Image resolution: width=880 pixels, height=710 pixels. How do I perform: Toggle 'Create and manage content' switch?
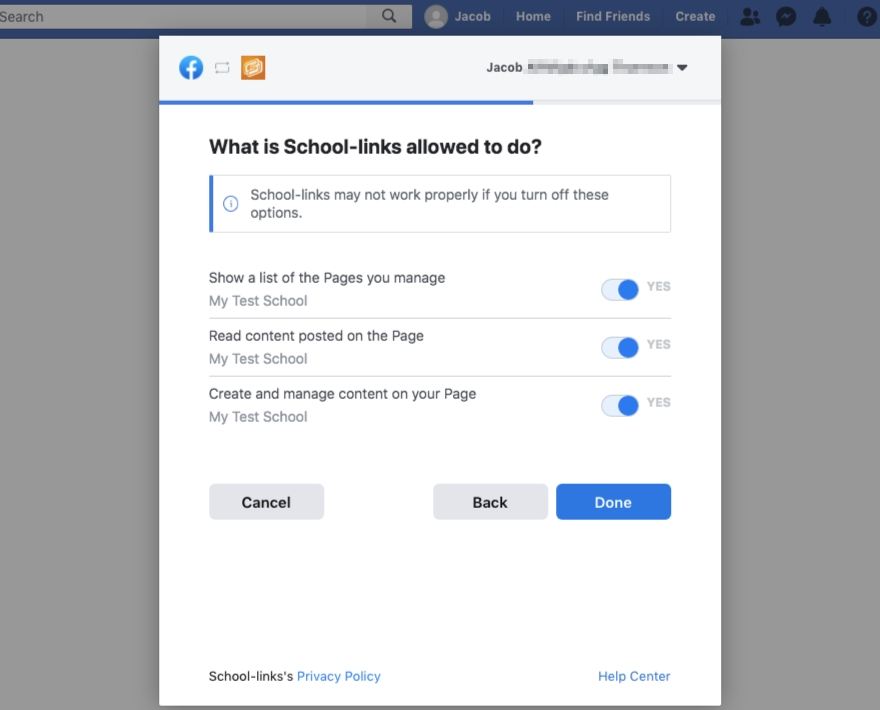coord(620,405)
